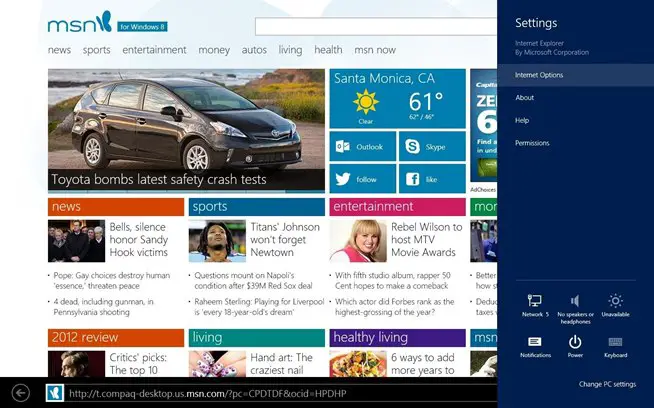Click blue sports section header
Screen dimensions: 654x408
[x=257, y=207]
